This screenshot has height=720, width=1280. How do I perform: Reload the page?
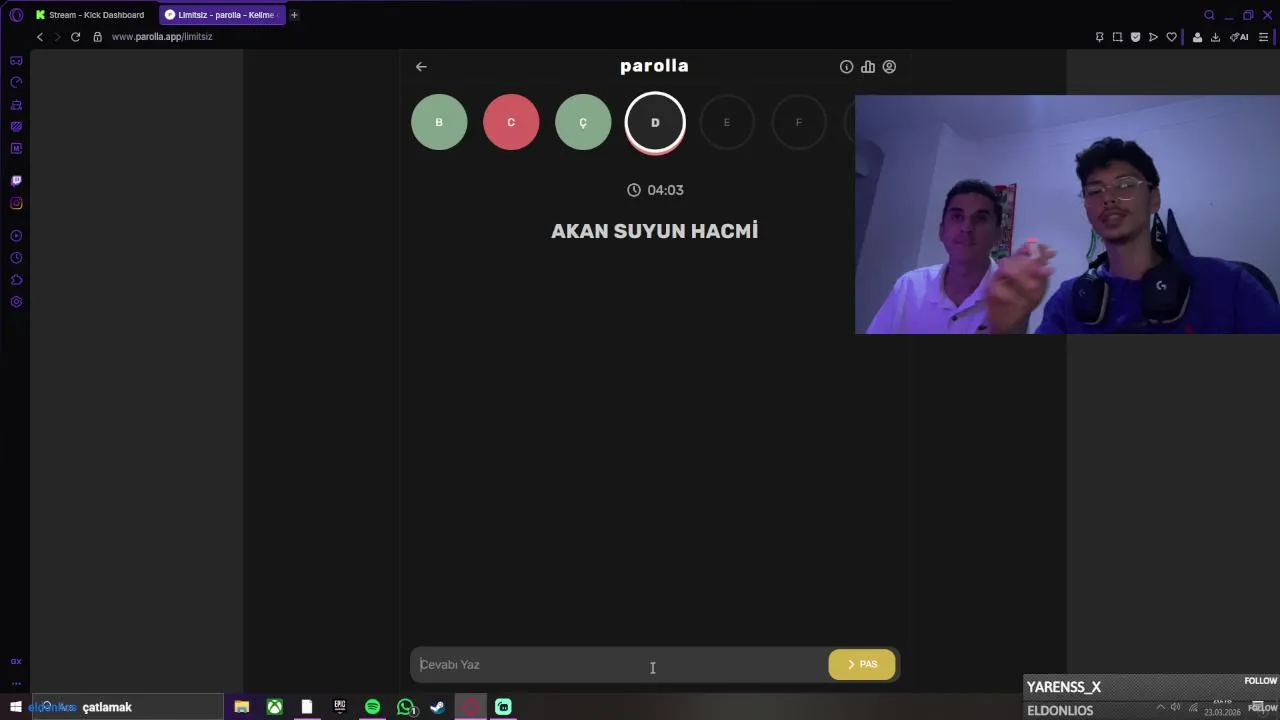75,37
